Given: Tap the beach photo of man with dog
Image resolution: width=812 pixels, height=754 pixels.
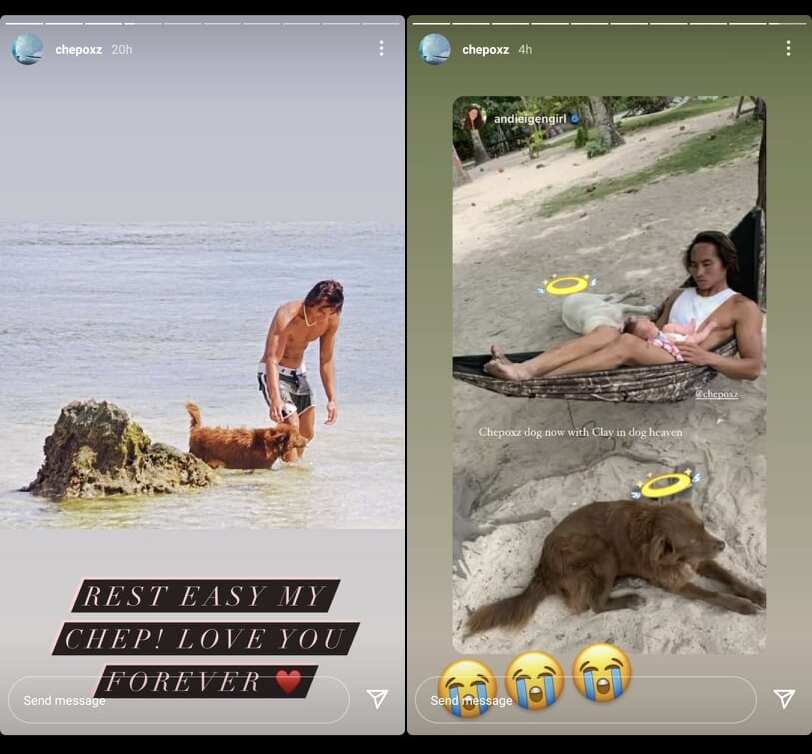Looking at the screenshot, I should click(202, 375).
